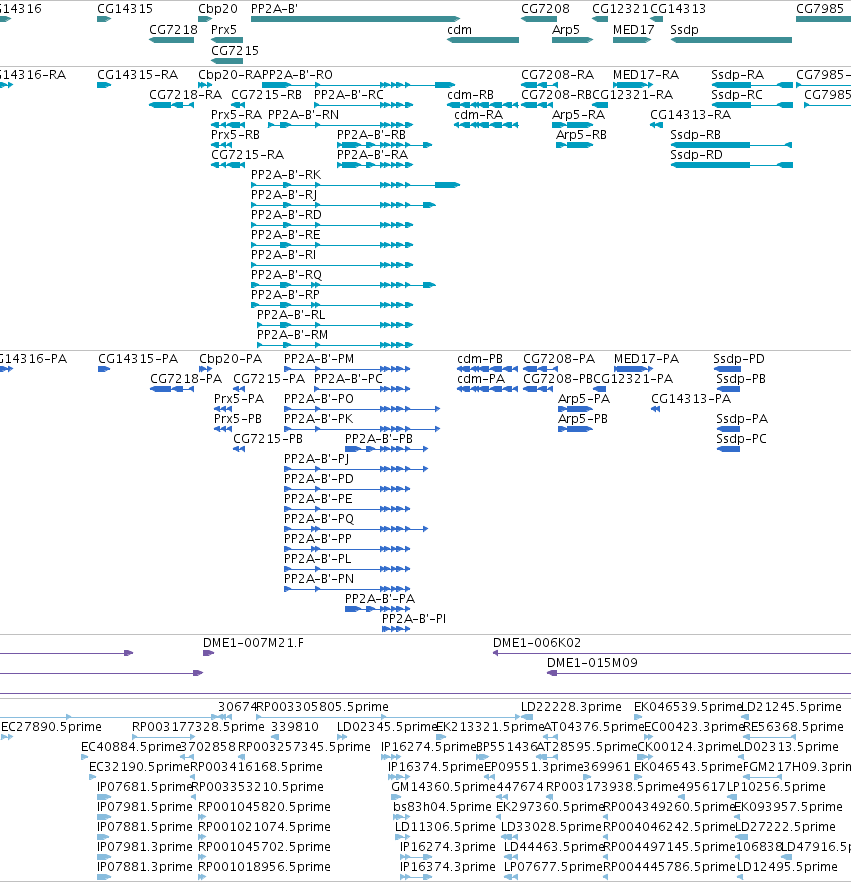Click transcript PP2A-B'-RN label
The width and height of the screenshot is (851, 882).
303,115
